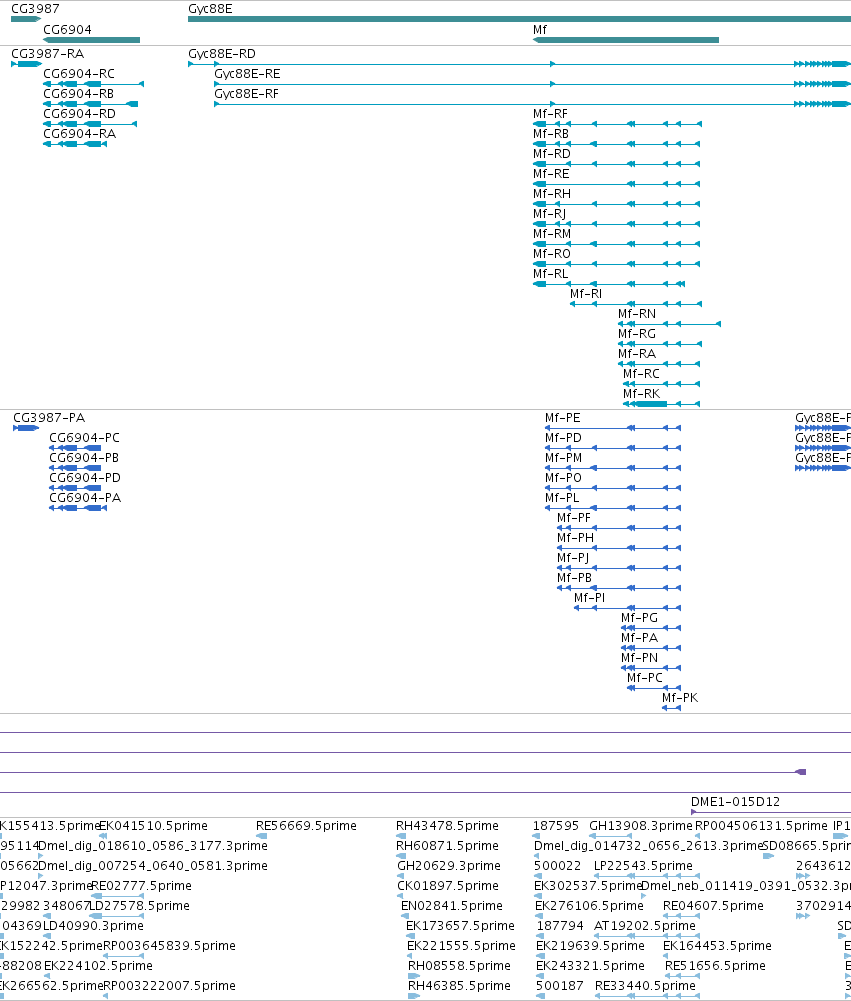Image resolution: width=851 pixels, height=1001 pixels.
Task: Click the RE56669.5prime EST
Action: [x=262, y=836]
